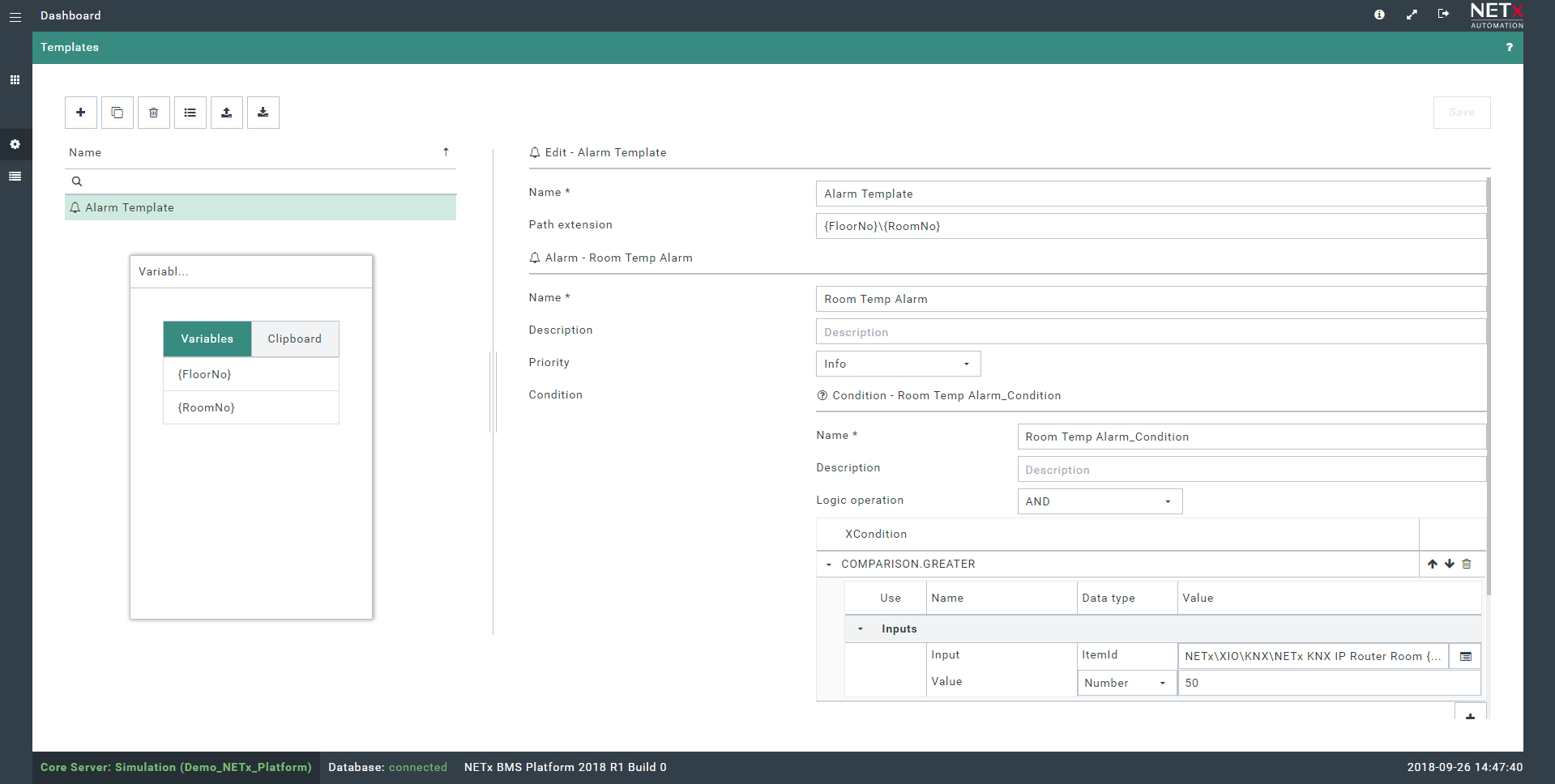Viewport: 1555px width, 784px height.
Task: Click the panel splitter handle
Action: pos(493,392)
